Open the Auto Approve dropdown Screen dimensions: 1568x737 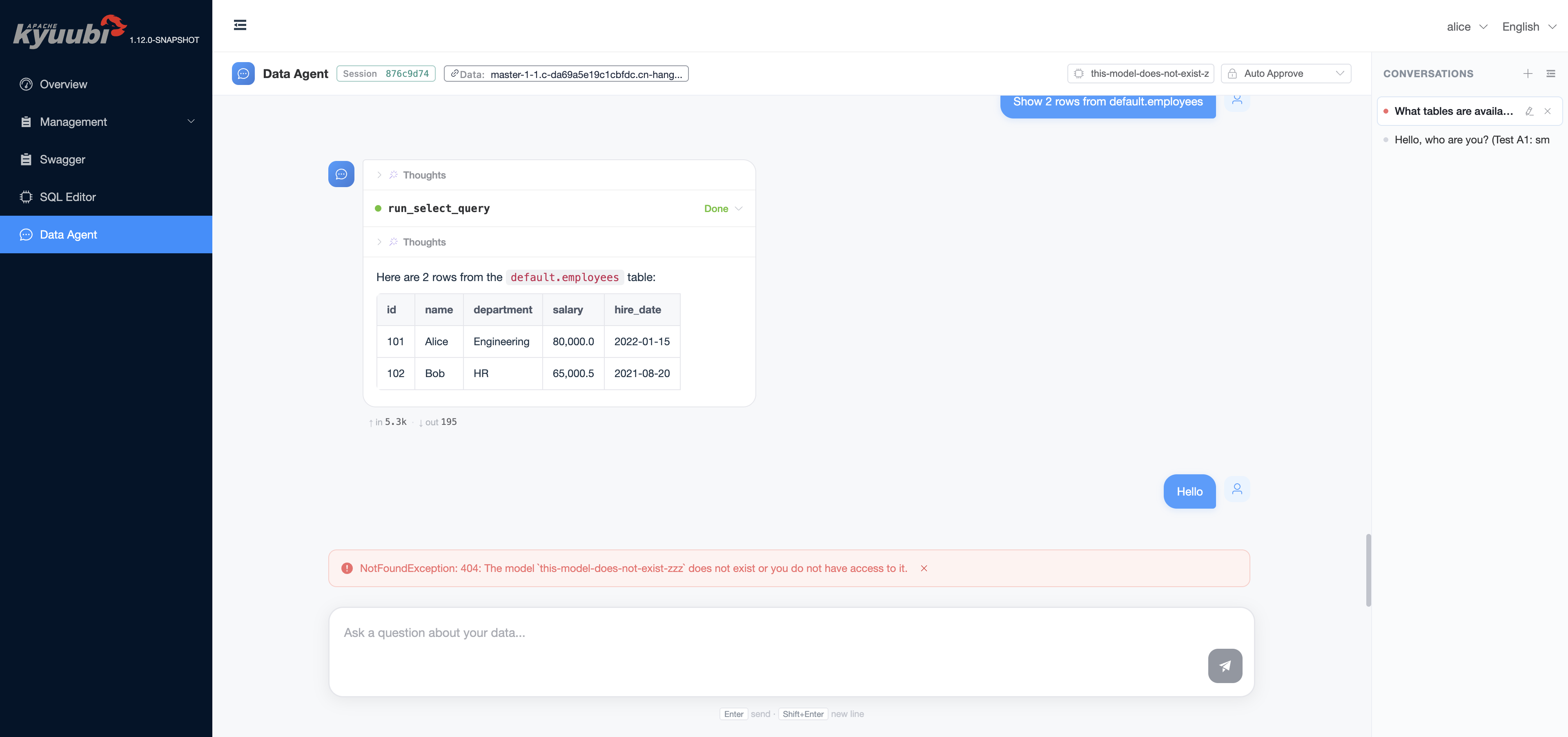pyautogui.click(x=1286, y=73)
